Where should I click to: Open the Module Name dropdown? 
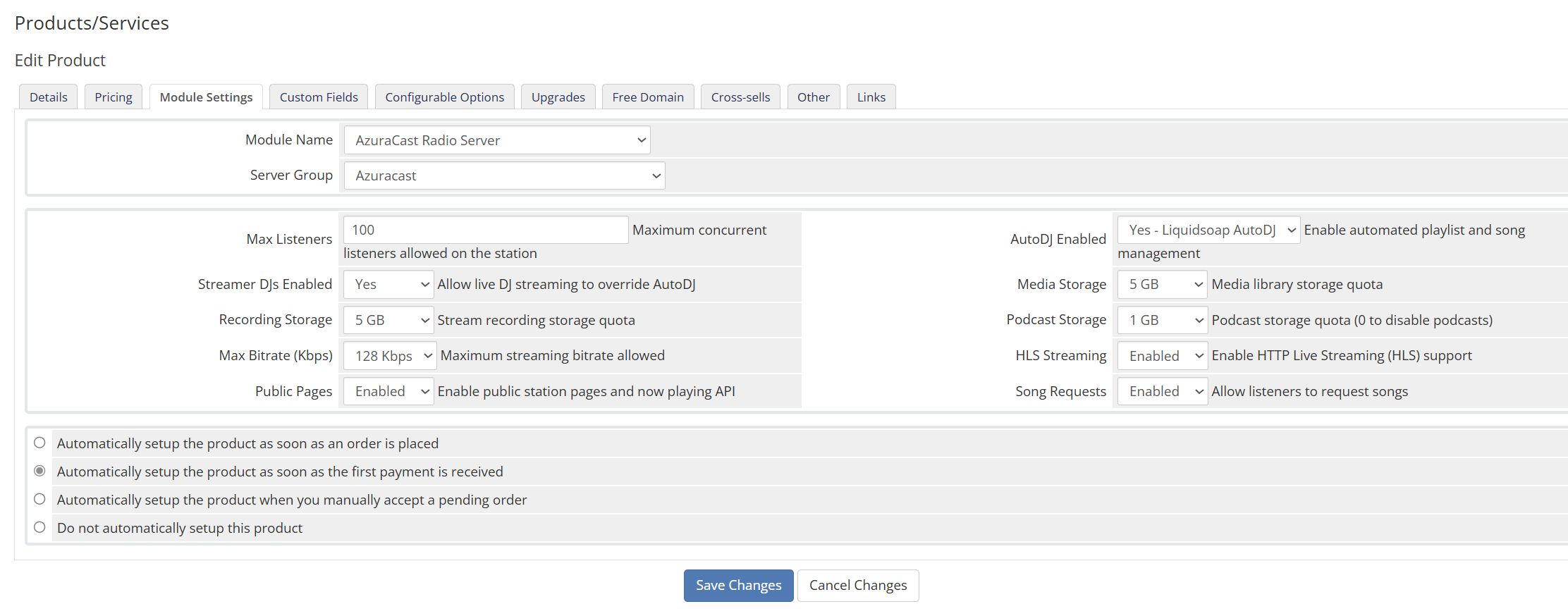pyautogui.click(x=496, y=140)
